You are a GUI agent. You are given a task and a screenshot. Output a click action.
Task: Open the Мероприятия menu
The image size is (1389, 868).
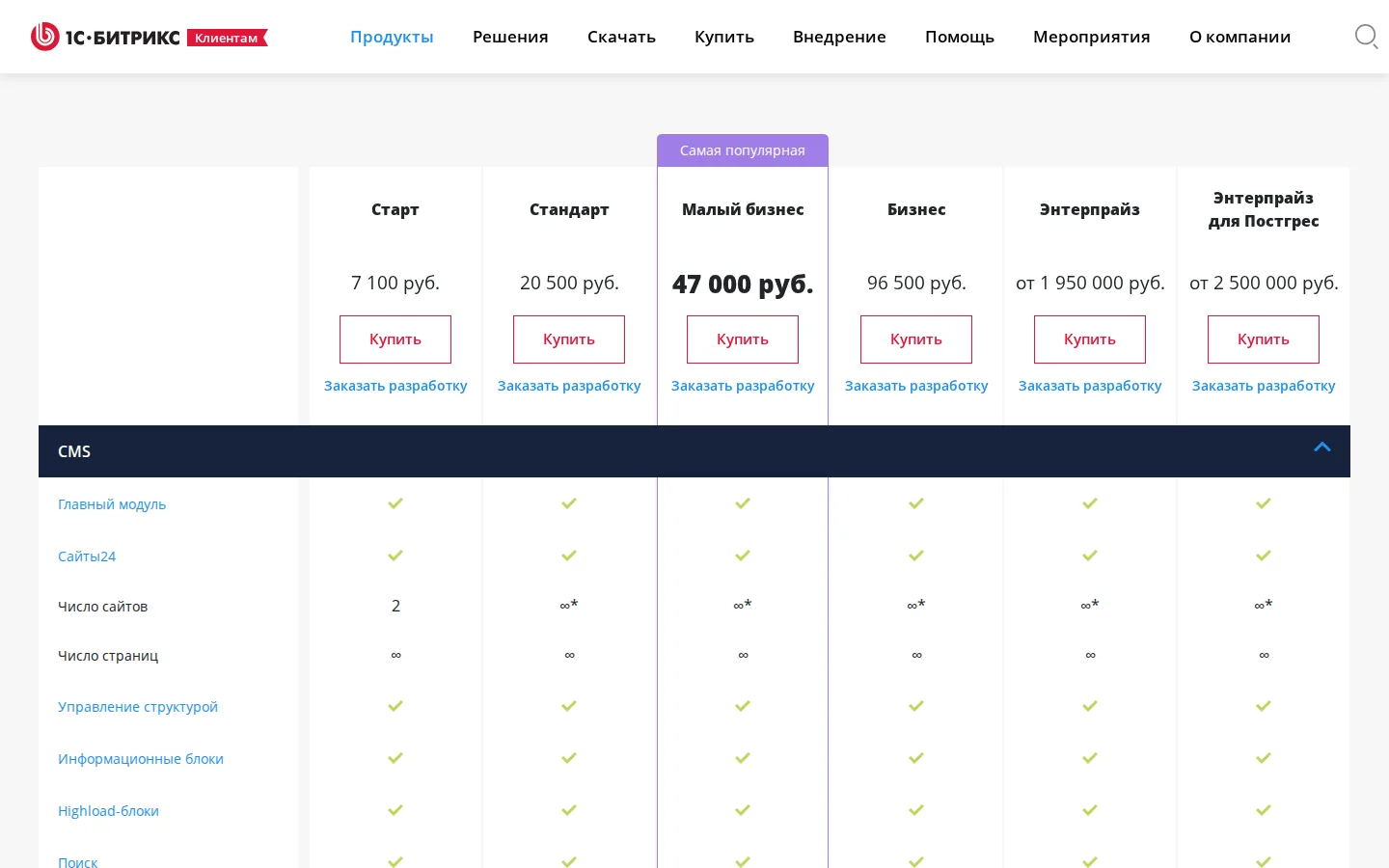point(1092,37)
